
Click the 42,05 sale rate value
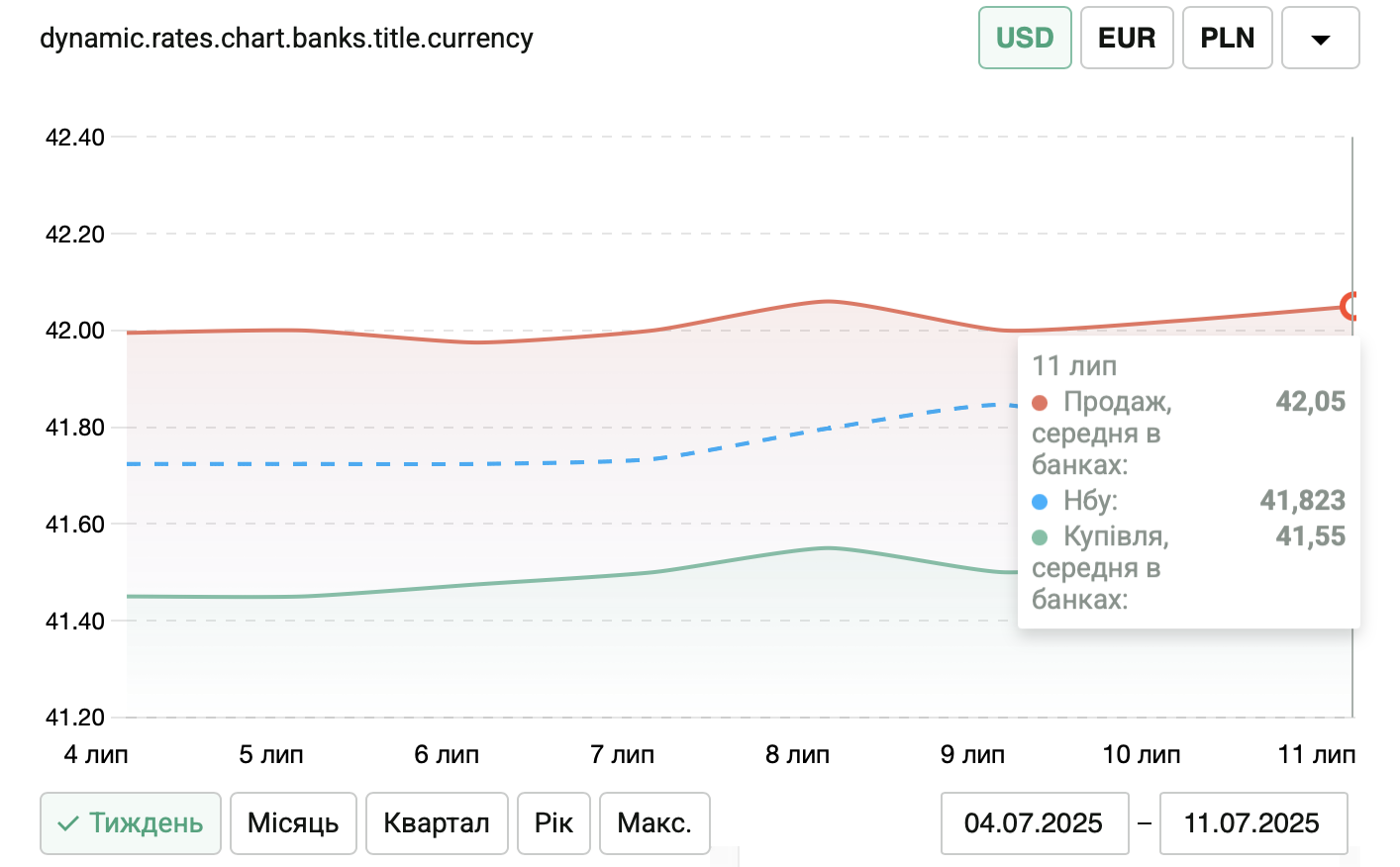click(x=1310, y=402)
